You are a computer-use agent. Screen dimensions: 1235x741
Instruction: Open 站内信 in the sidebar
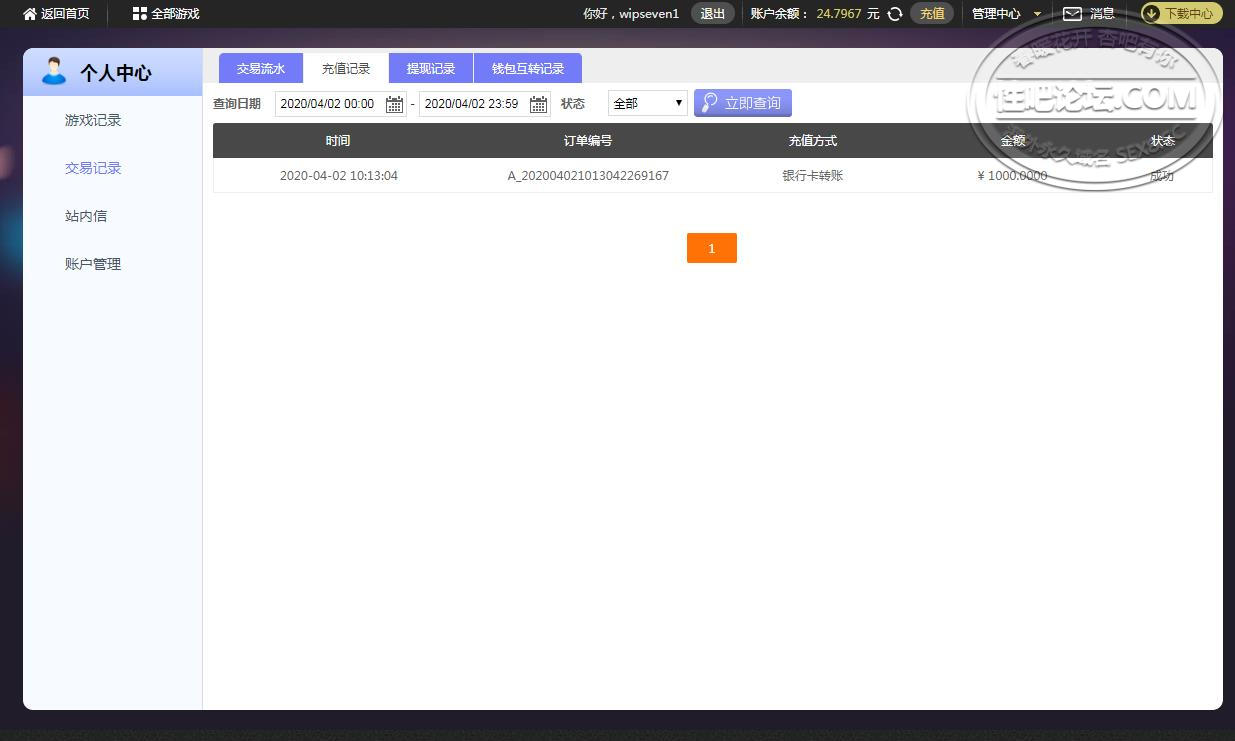(x=86, y=216)
